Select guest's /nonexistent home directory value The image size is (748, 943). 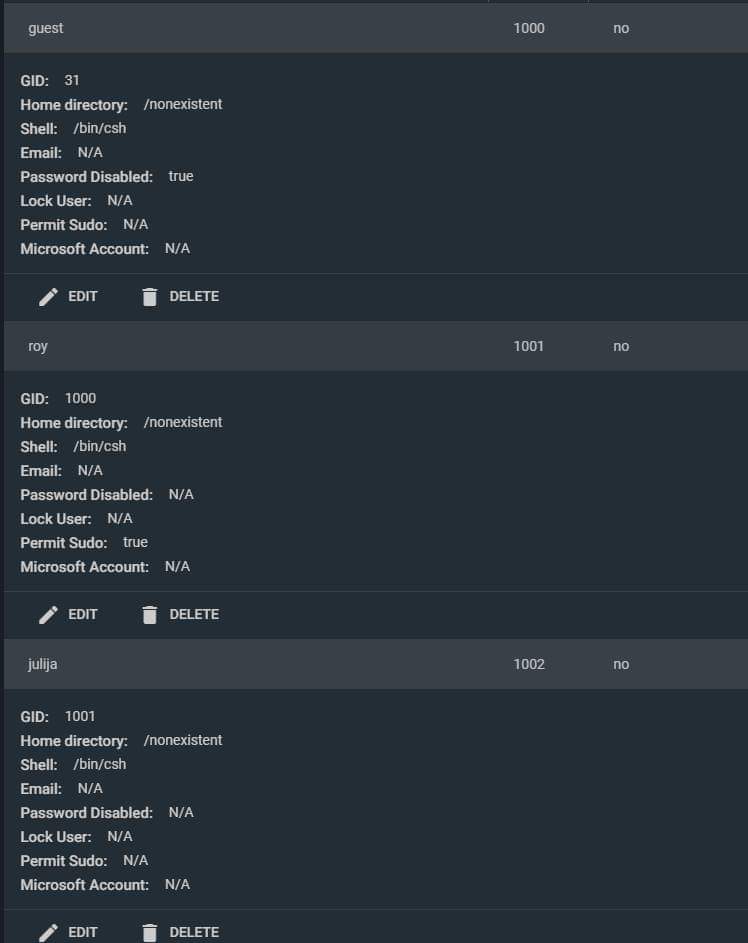pyautogui.click(x=183, y=104)
